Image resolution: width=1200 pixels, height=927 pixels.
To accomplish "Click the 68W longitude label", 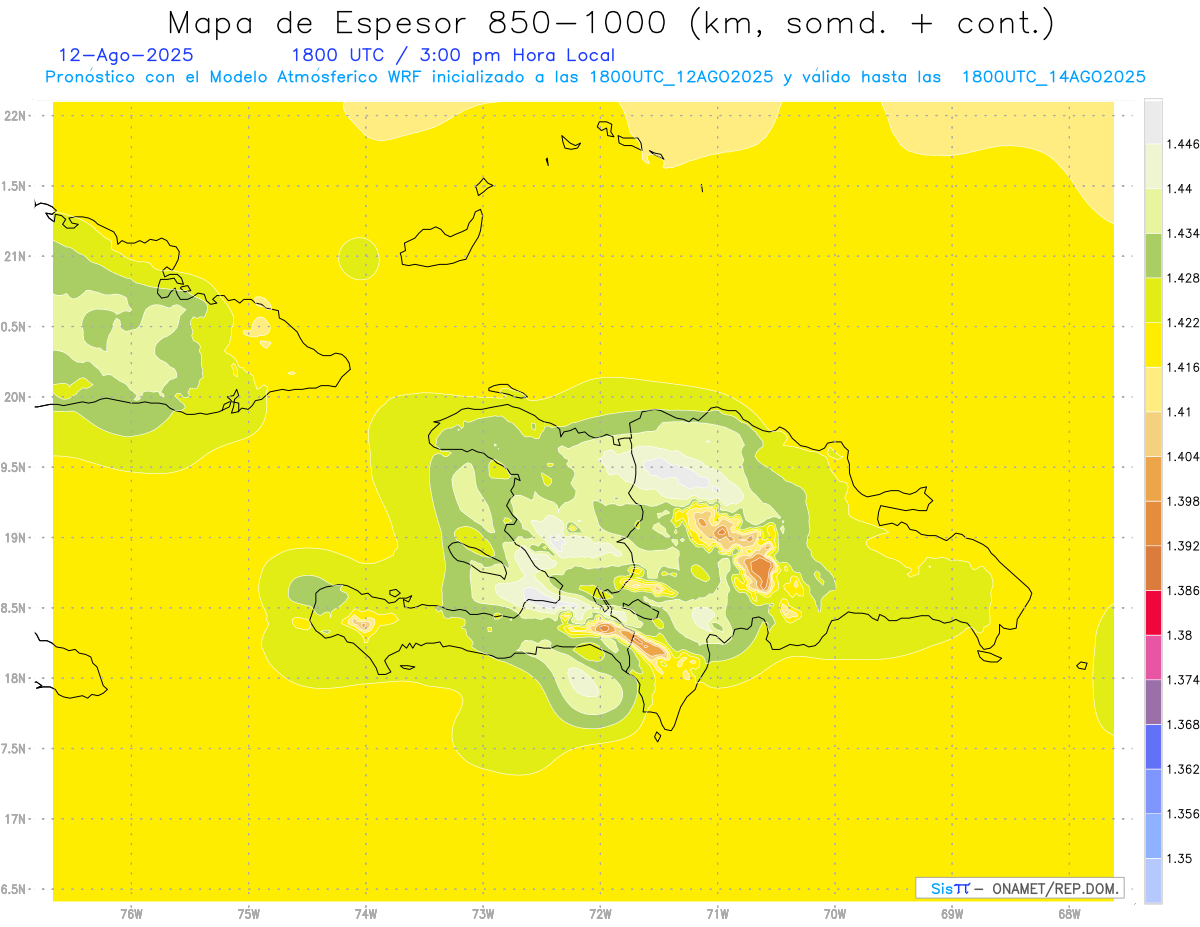I will (1069, 913).
